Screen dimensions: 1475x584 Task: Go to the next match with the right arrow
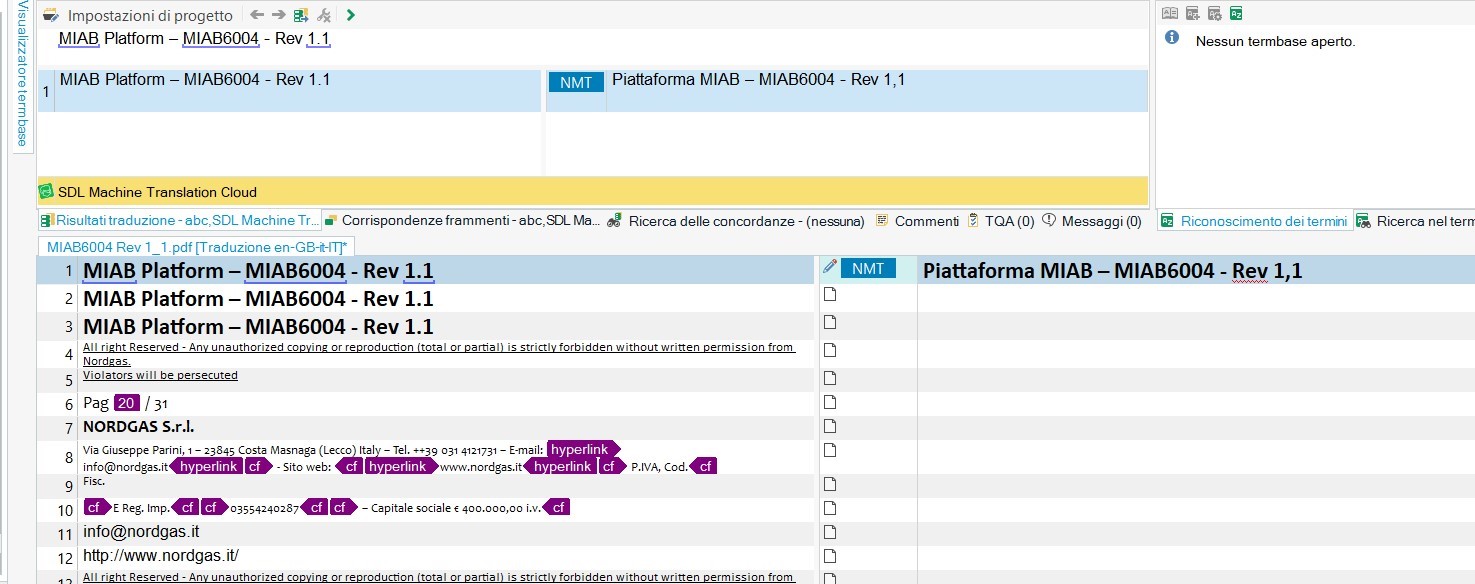pos(279,15)
